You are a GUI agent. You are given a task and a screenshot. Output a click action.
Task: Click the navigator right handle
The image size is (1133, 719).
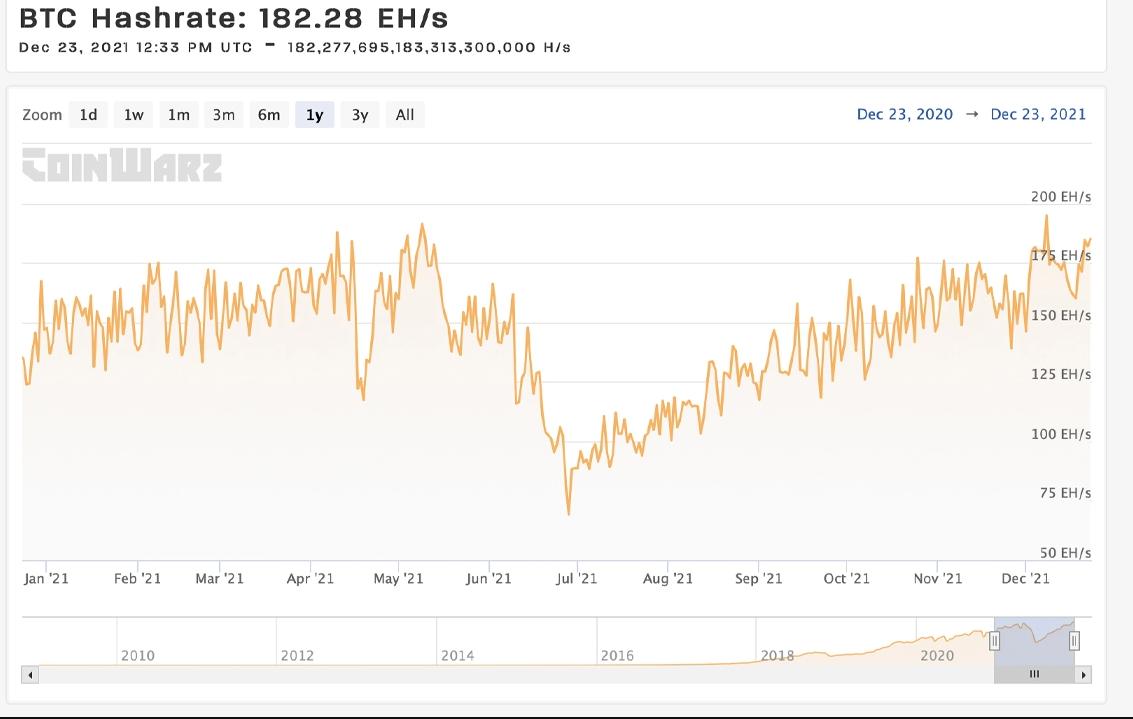click(x=1074, y=640)
